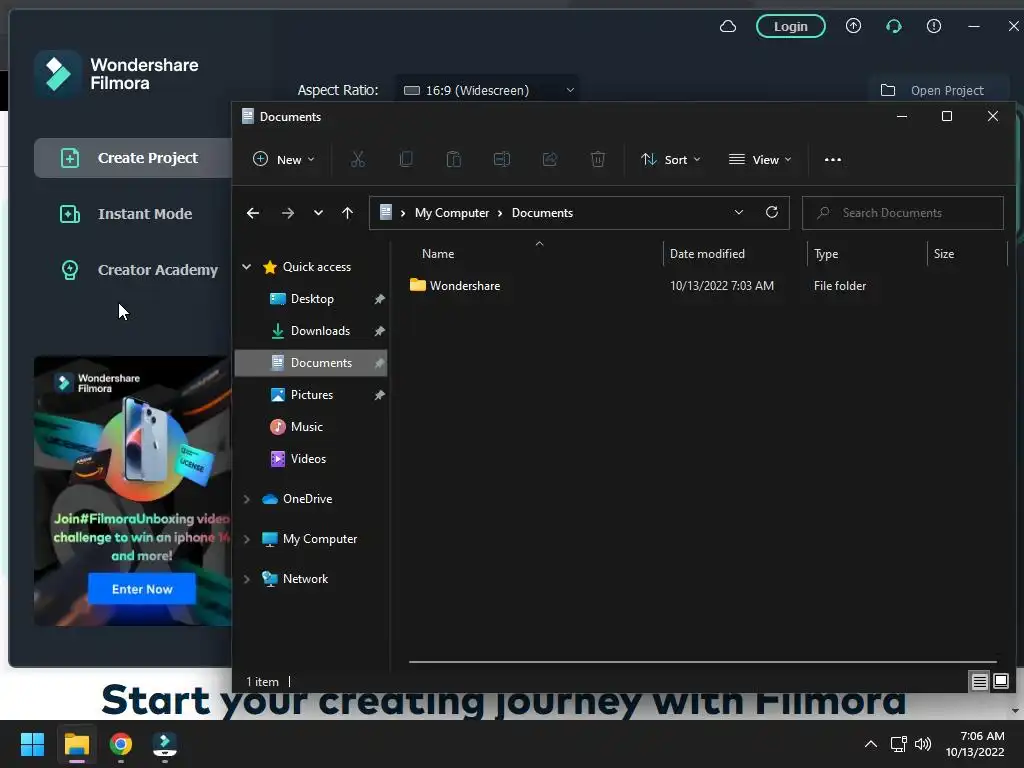Image resolution: width=1024 pixels, height=768 pixels.
Task: Click the upload arrow icon in Filmora
Action: tap(853, 26)
